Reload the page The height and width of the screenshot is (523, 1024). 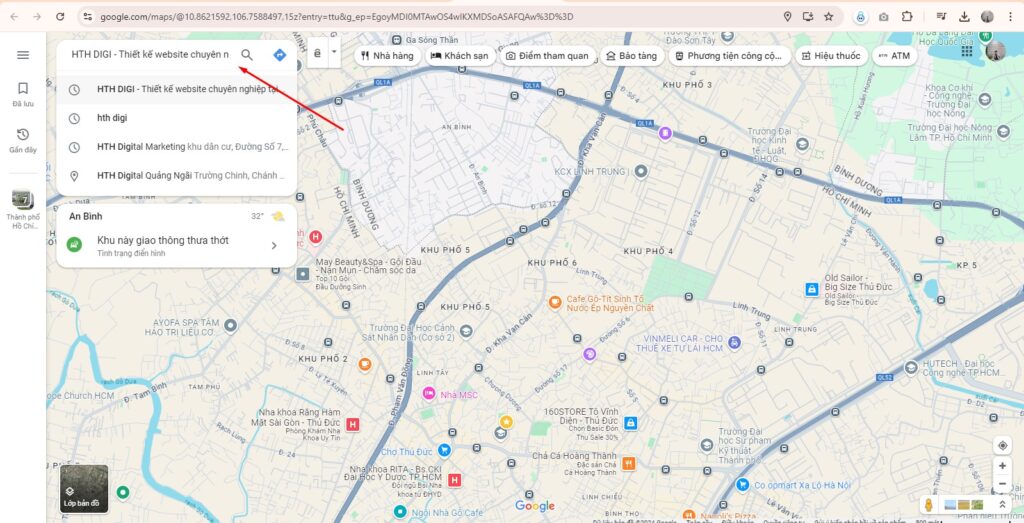click(60, 16)
